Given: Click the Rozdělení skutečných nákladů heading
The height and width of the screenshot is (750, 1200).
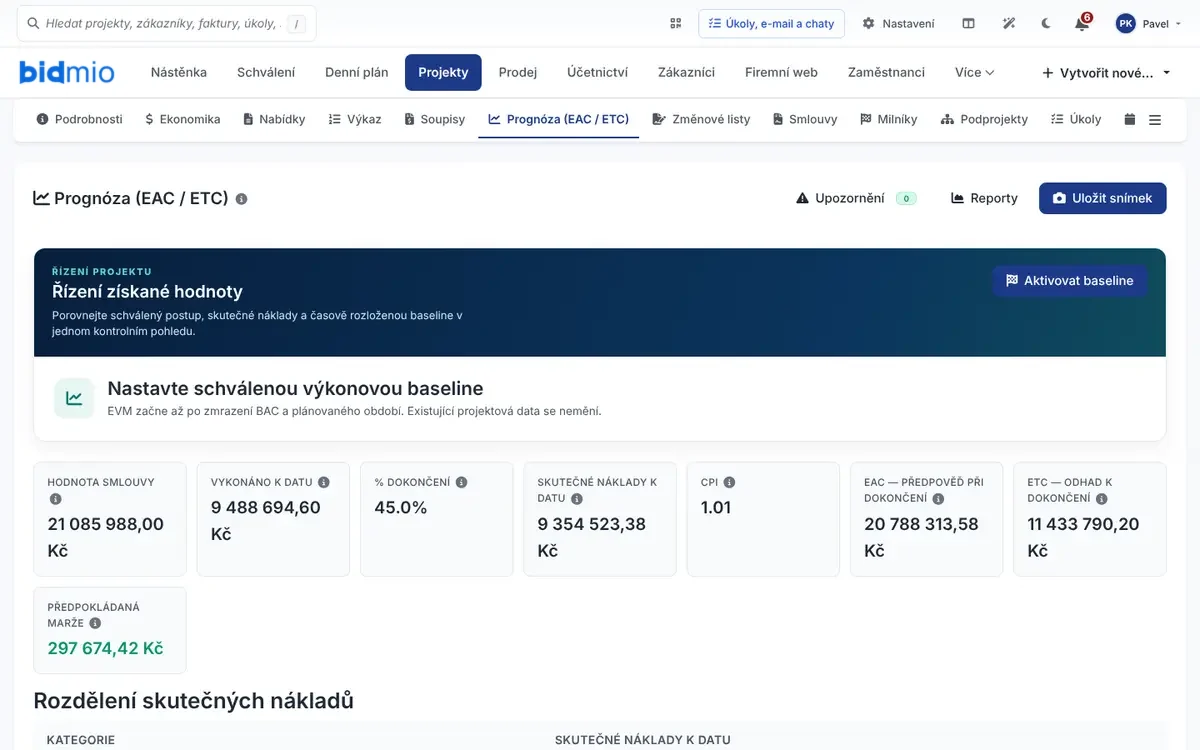Looking at the screenshot, I should click(194, 701).
